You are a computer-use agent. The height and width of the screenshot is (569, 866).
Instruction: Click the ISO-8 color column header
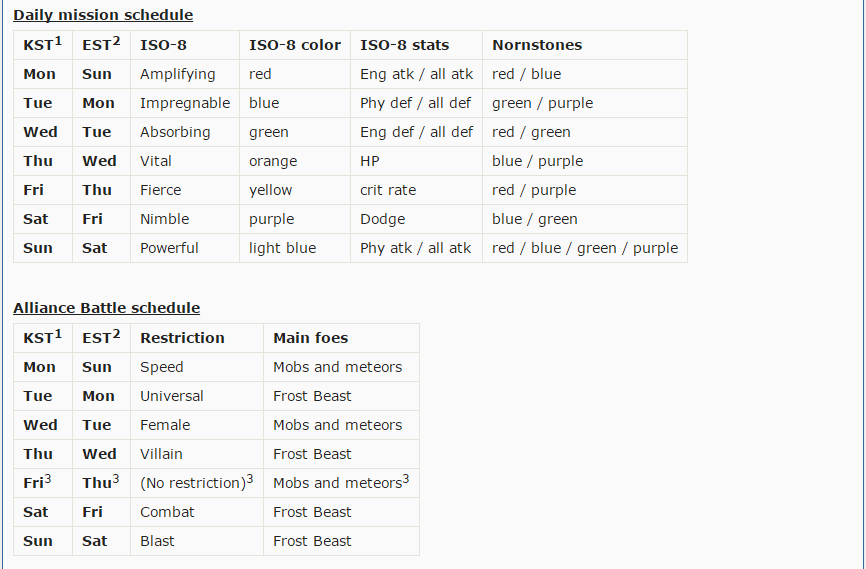tap(295, 45)
